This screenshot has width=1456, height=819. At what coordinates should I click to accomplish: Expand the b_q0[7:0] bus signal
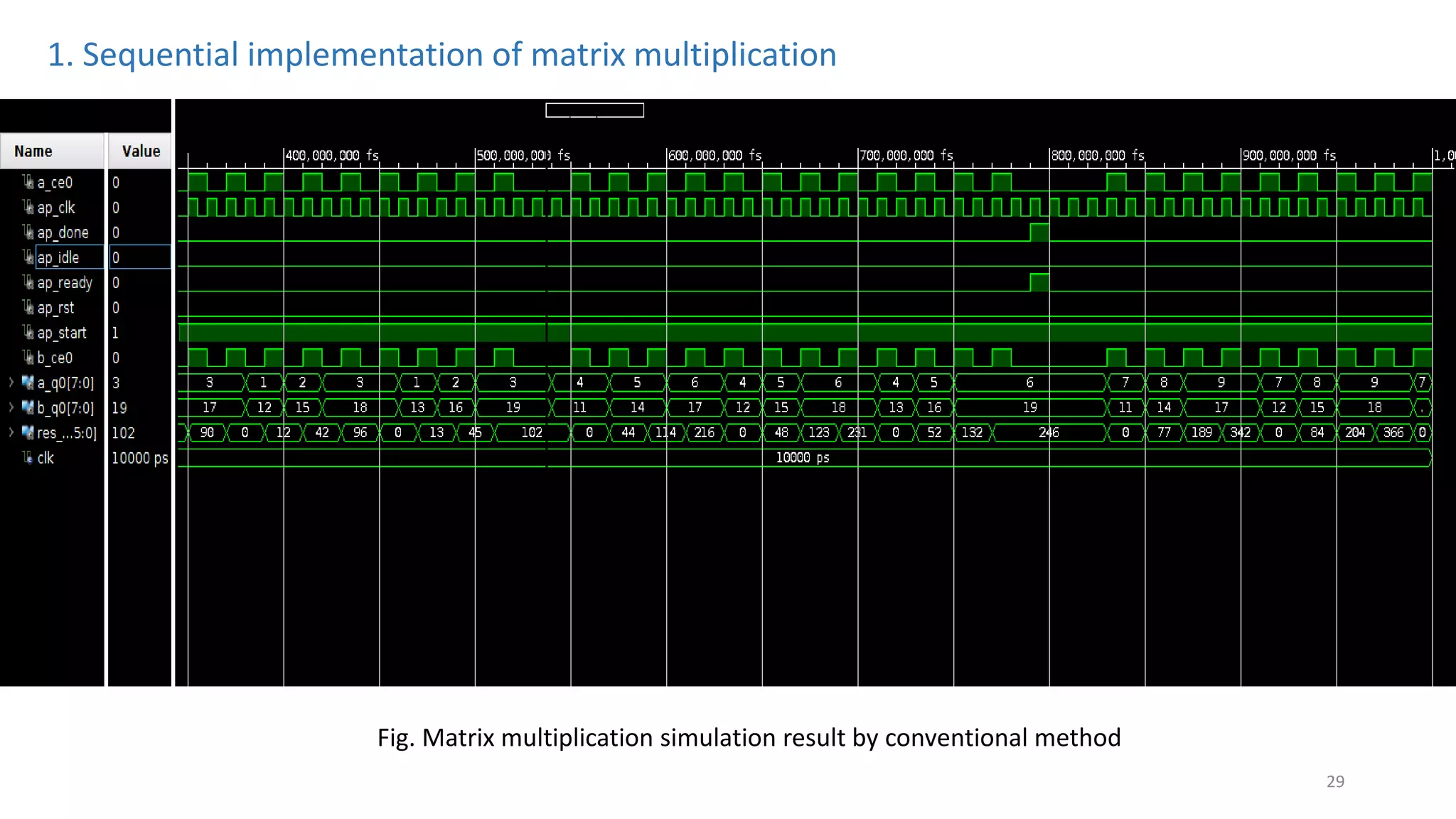pos(11,407)
